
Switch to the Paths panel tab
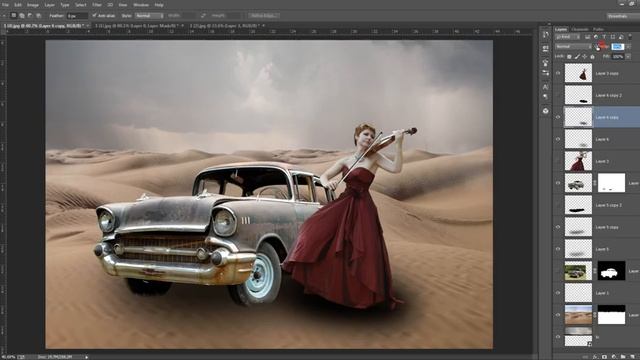pyautogui.click(x=598, y=29)
